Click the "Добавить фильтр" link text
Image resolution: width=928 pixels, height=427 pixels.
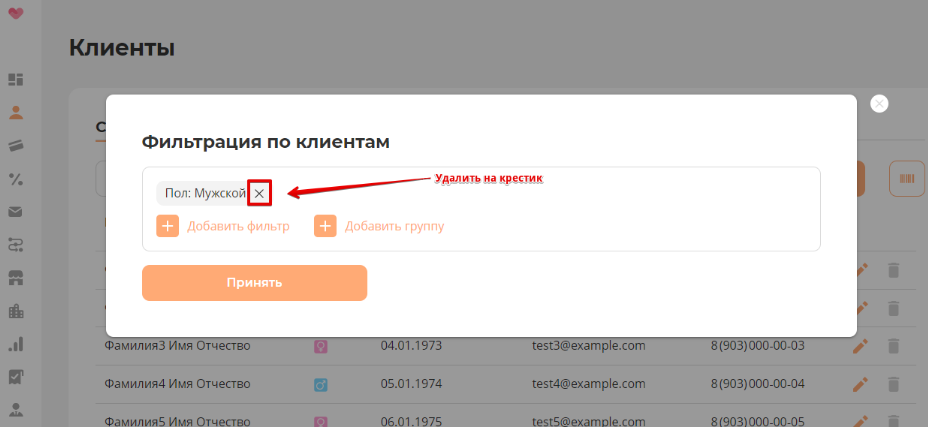tap(238, 226)
